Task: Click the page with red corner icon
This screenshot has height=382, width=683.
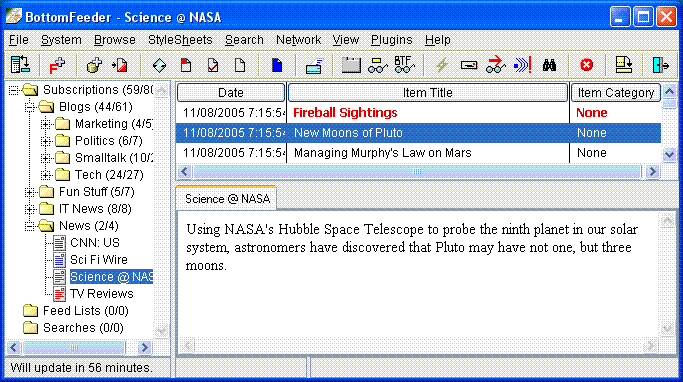Action: [186, 65]
